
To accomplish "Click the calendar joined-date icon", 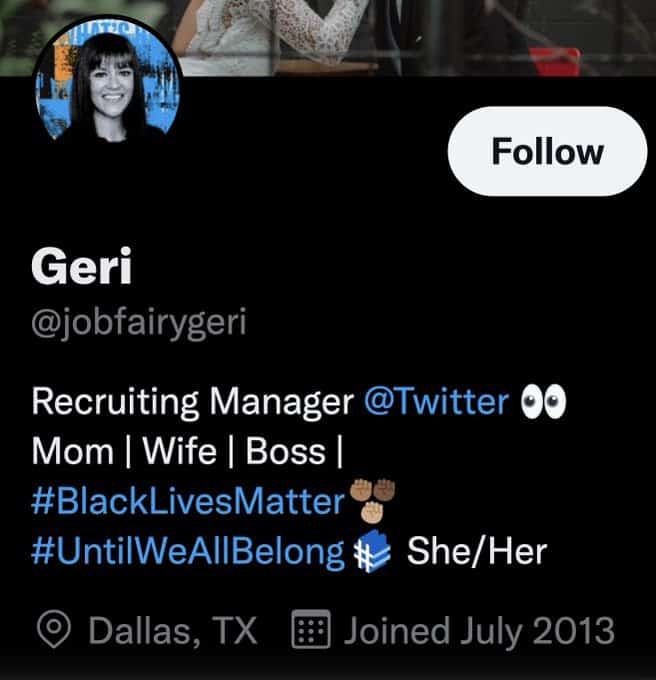I will [x=311, y=629].
